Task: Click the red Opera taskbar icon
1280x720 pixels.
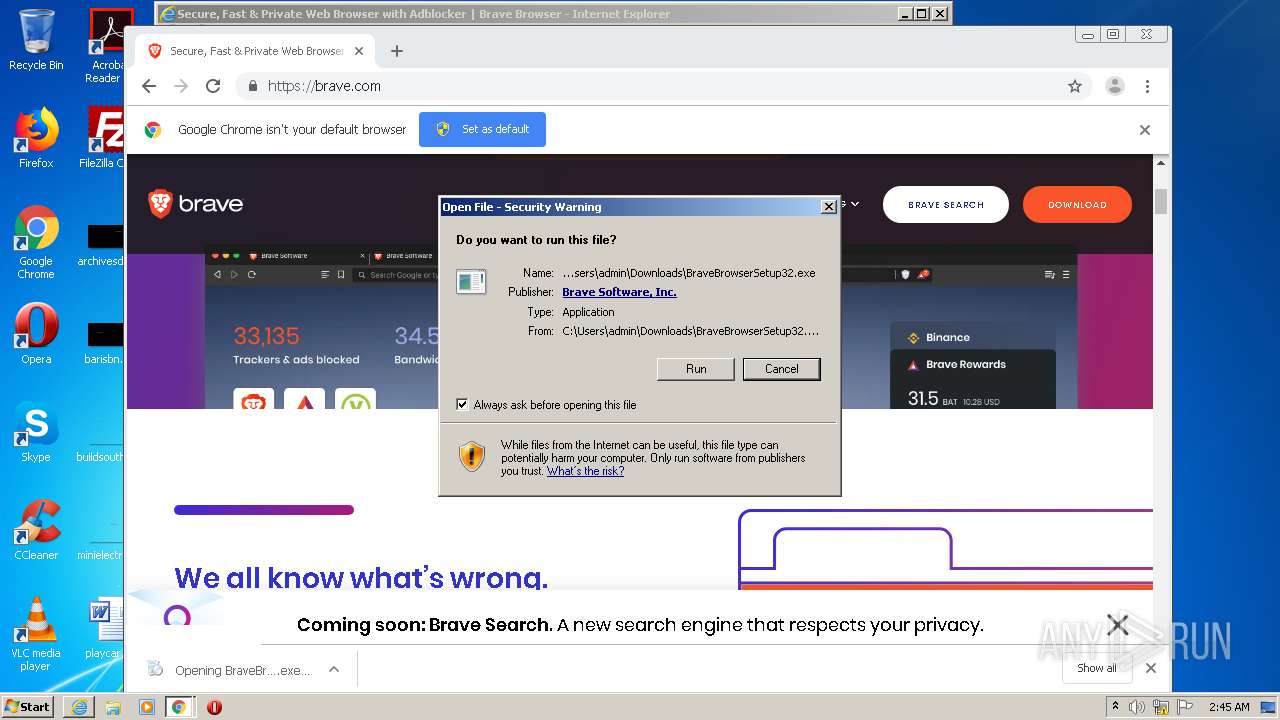Action: coord(214,707)
